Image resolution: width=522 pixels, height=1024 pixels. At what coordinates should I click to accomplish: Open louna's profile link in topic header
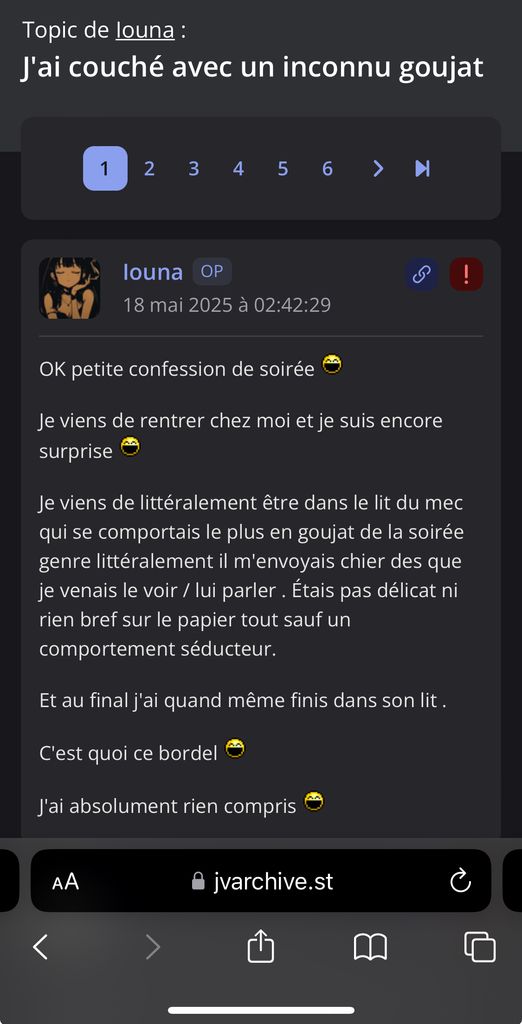tap(145, 30)
